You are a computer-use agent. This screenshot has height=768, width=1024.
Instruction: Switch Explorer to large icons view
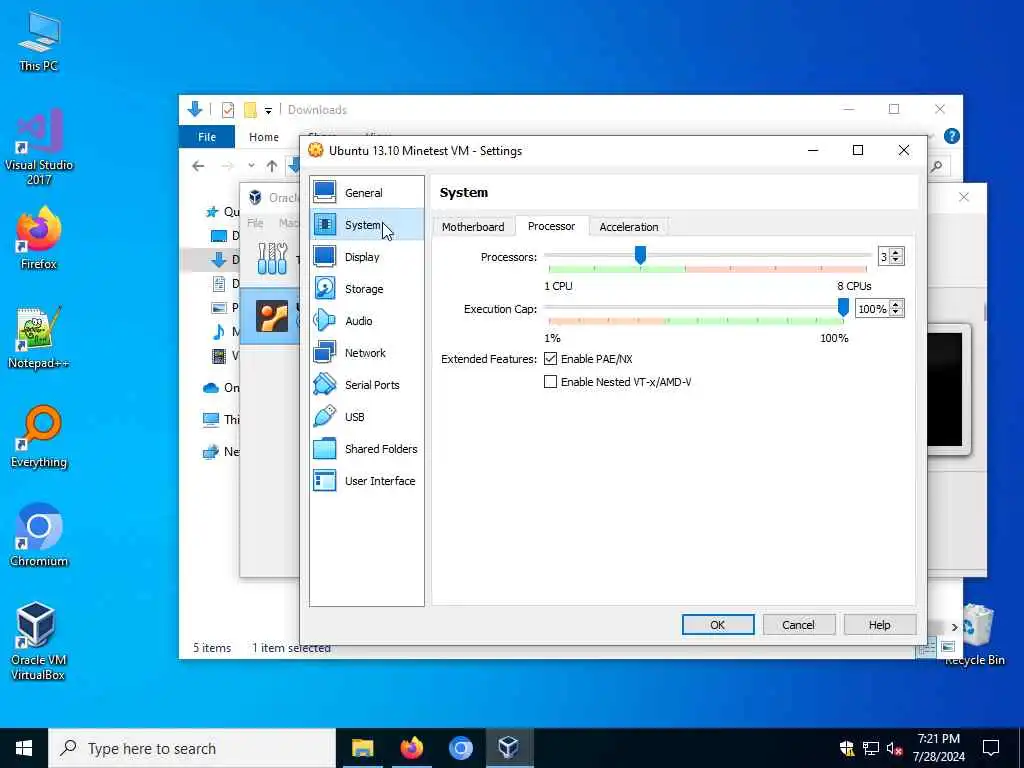point(948,647)
